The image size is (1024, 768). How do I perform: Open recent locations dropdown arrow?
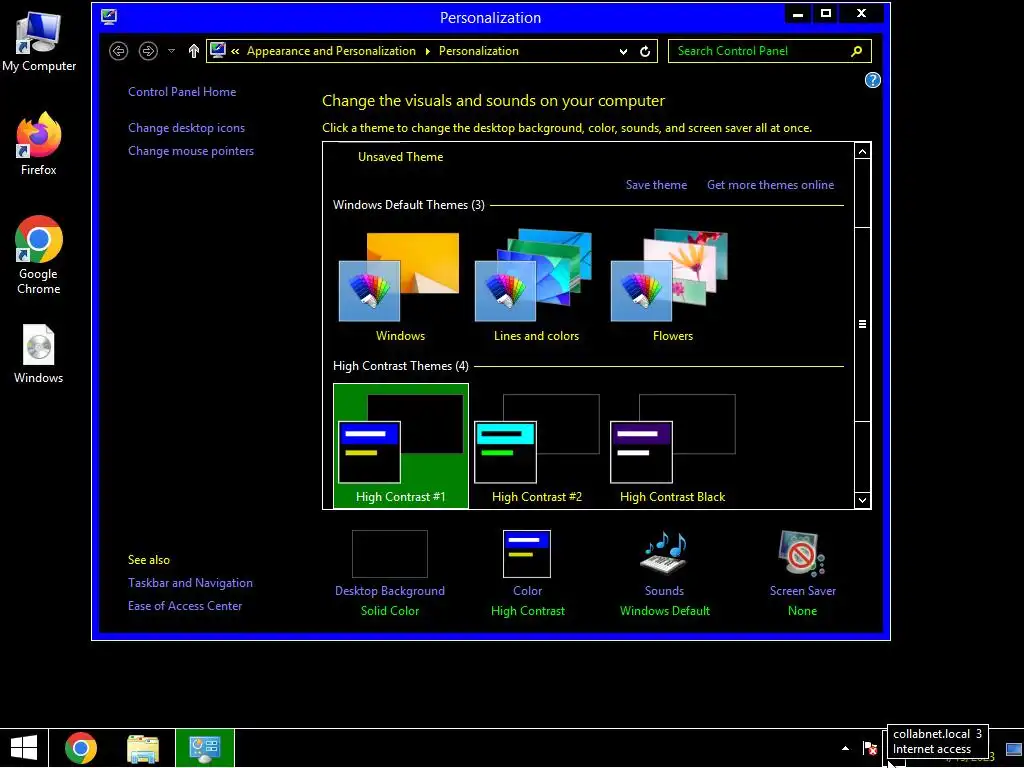pyautogui.click(x=171, y=51)
